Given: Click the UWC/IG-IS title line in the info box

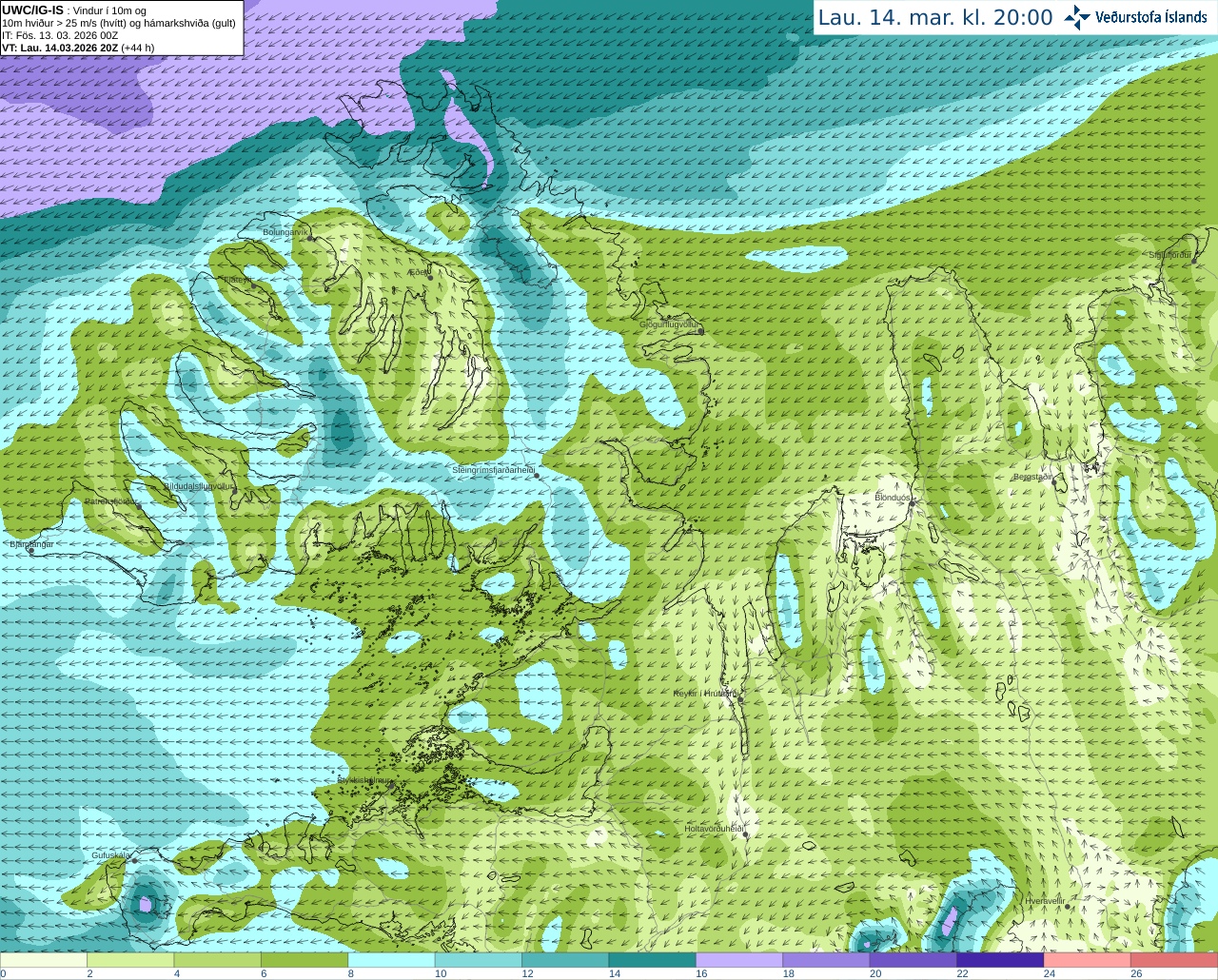Looking at the screenshot, I should tap(73, 10).
